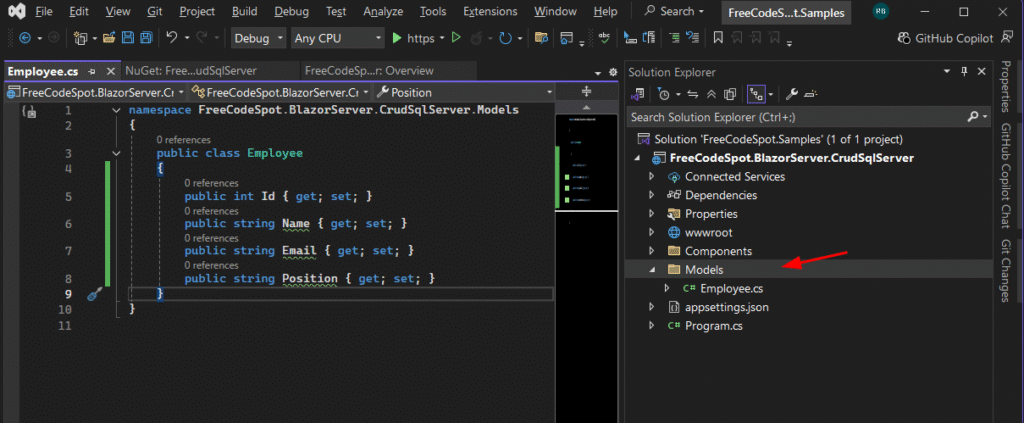Open the nesting view options dropdown arrow
This screenshot has height=423, width=1024.
[771, 95]
